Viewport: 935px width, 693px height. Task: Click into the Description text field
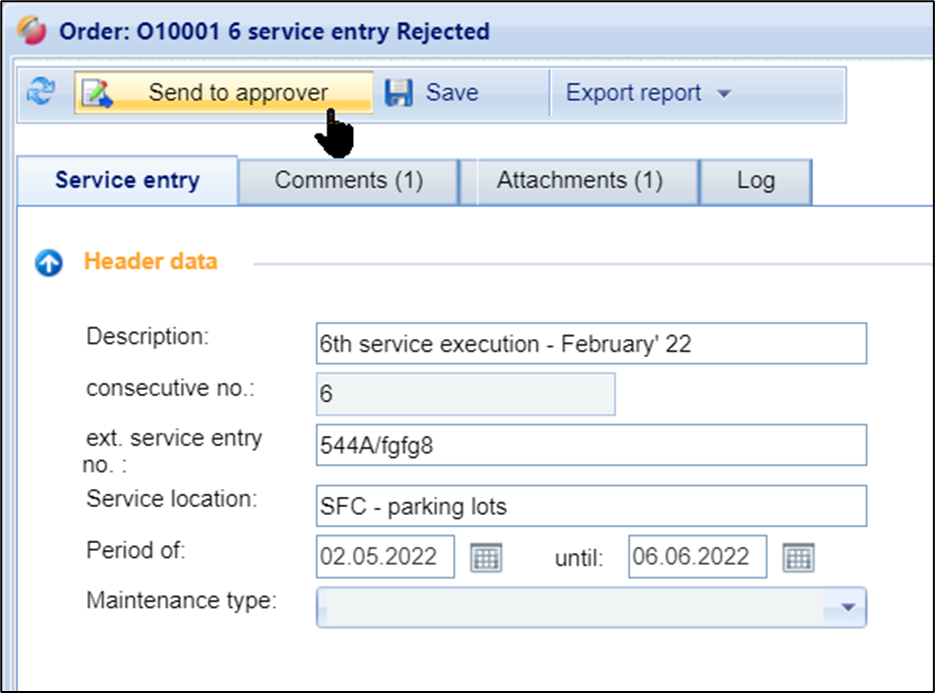590,344
